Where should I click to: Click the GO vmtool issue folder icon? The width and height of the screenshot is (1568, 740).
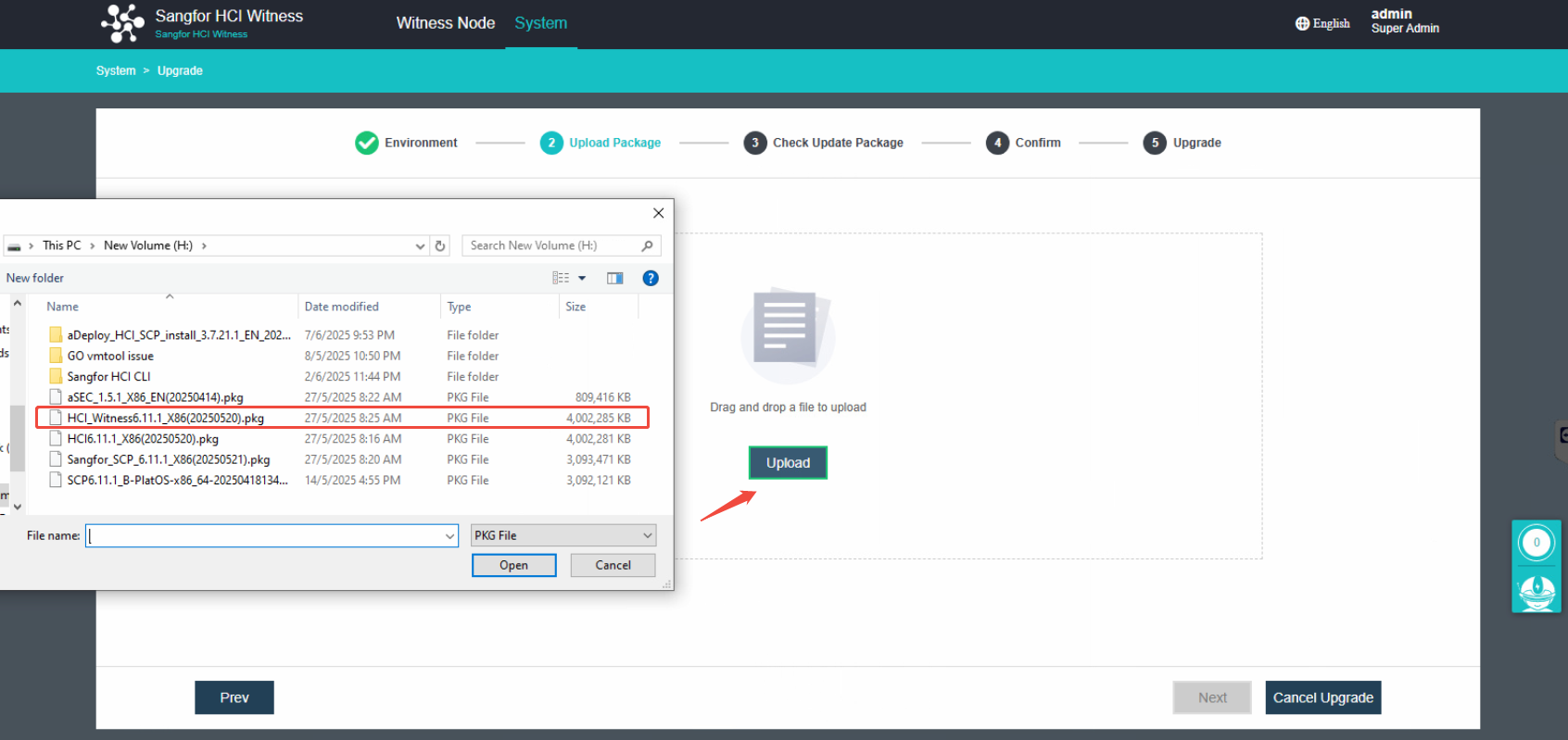pos(56,356)
